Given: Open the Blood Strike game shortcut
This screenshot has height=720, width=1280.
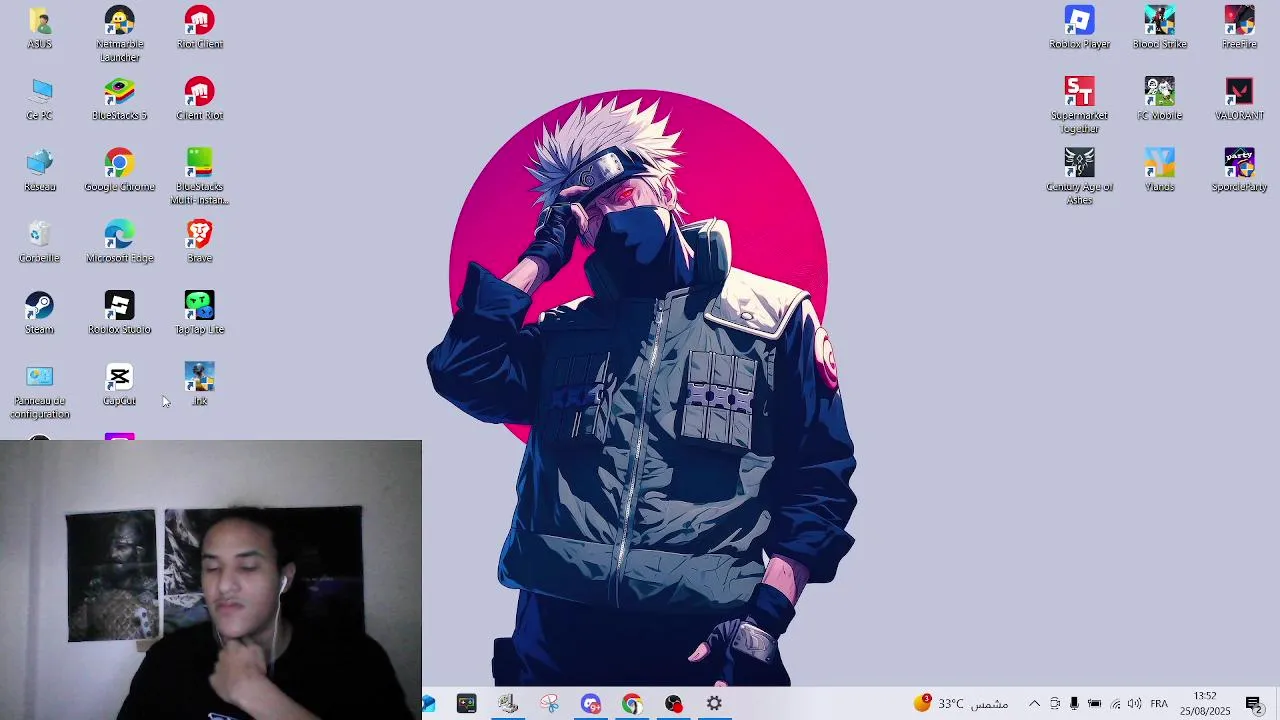Looking at the screenshot, I should (x=1159, y=28).
